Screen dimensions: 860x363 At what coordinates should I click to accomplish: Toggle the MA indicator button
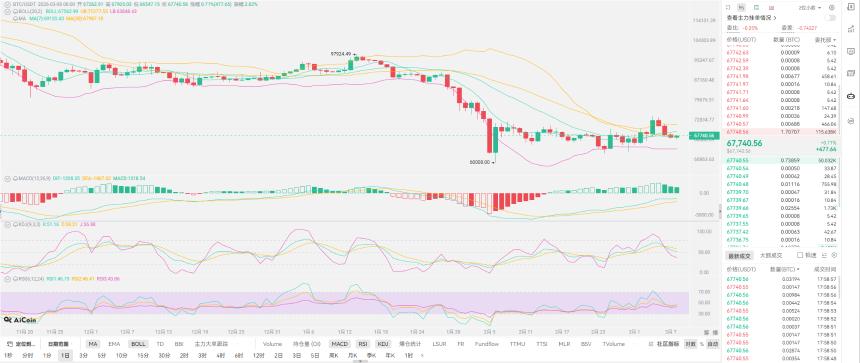coord(93,344)
